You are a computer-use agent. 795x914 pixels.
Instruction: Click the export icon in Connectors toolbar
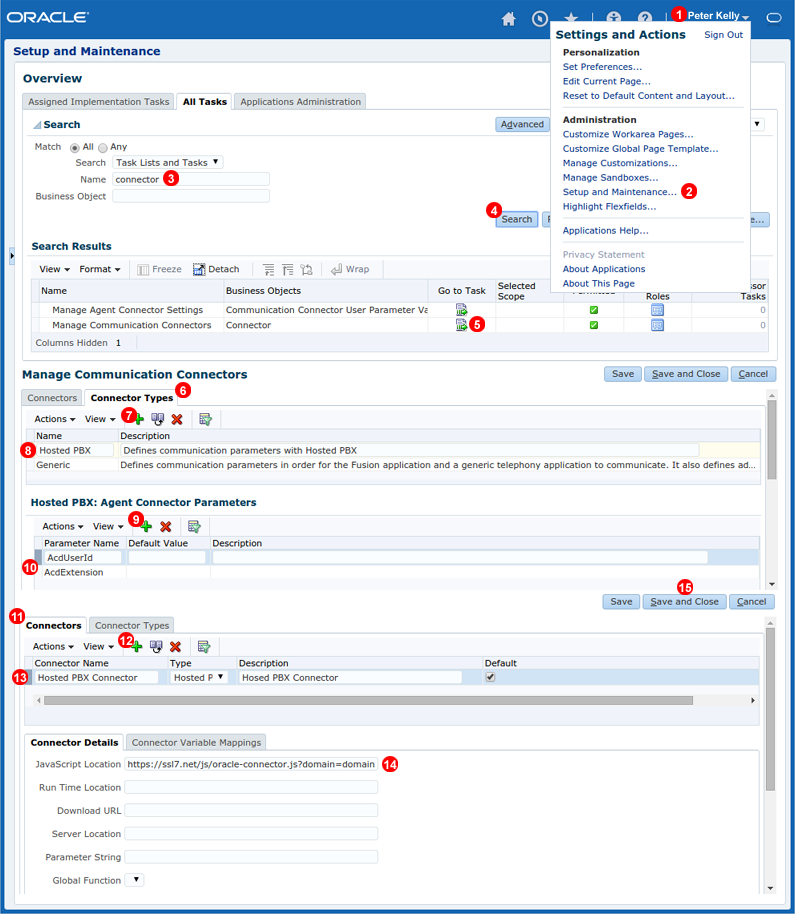[203, 646]
